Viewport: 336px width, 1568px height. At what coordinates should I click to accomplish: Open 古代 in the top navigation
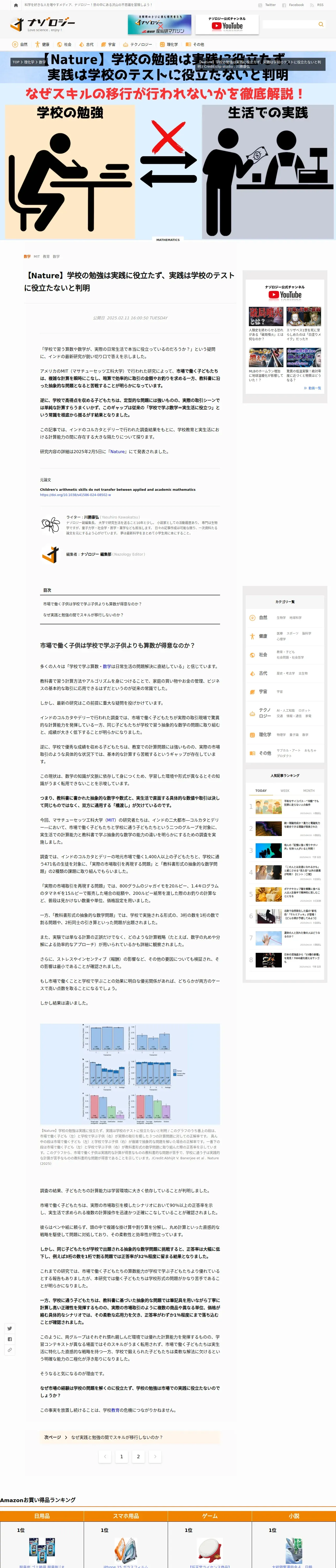point(86,44)
